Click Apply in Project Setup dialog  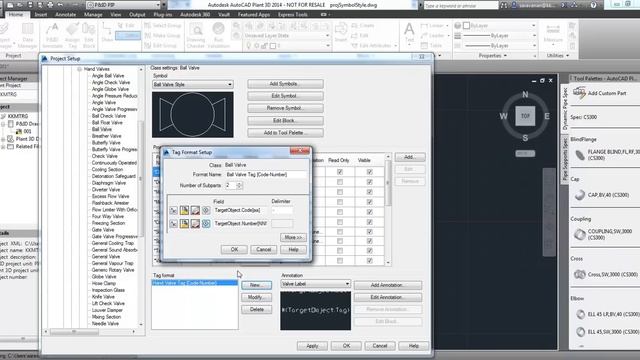point(312,346)
